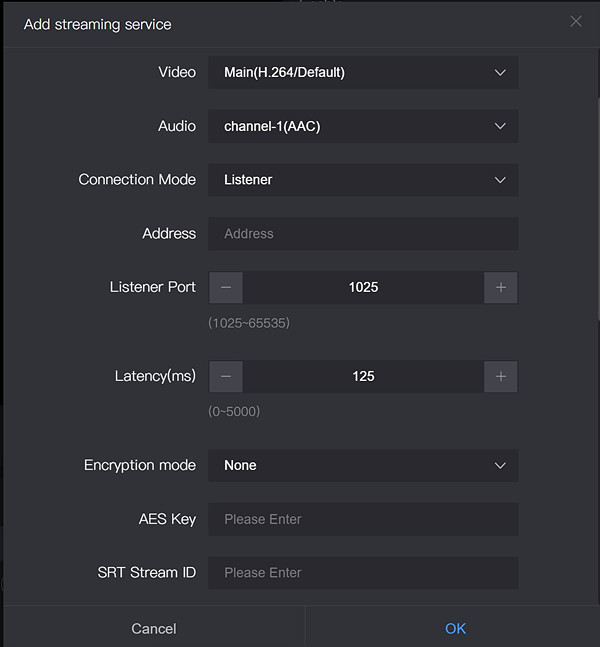Select the Listener Port value 1025
This screenshot has width=600, height=647.
[363, 287]
